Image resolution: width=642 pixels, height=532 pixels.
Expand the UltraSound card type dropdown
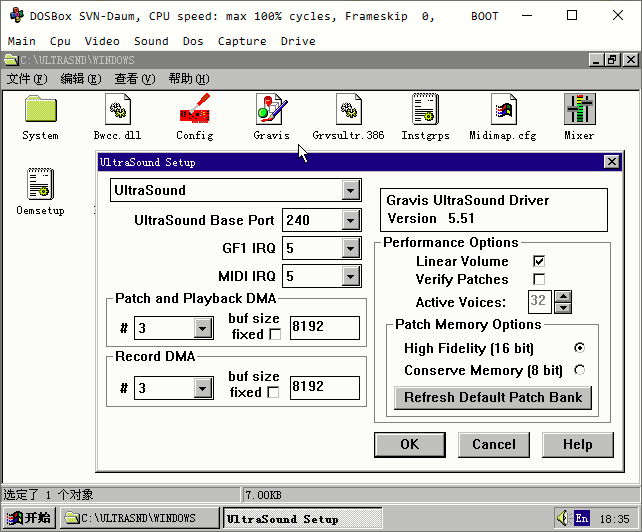click(350, 190)
